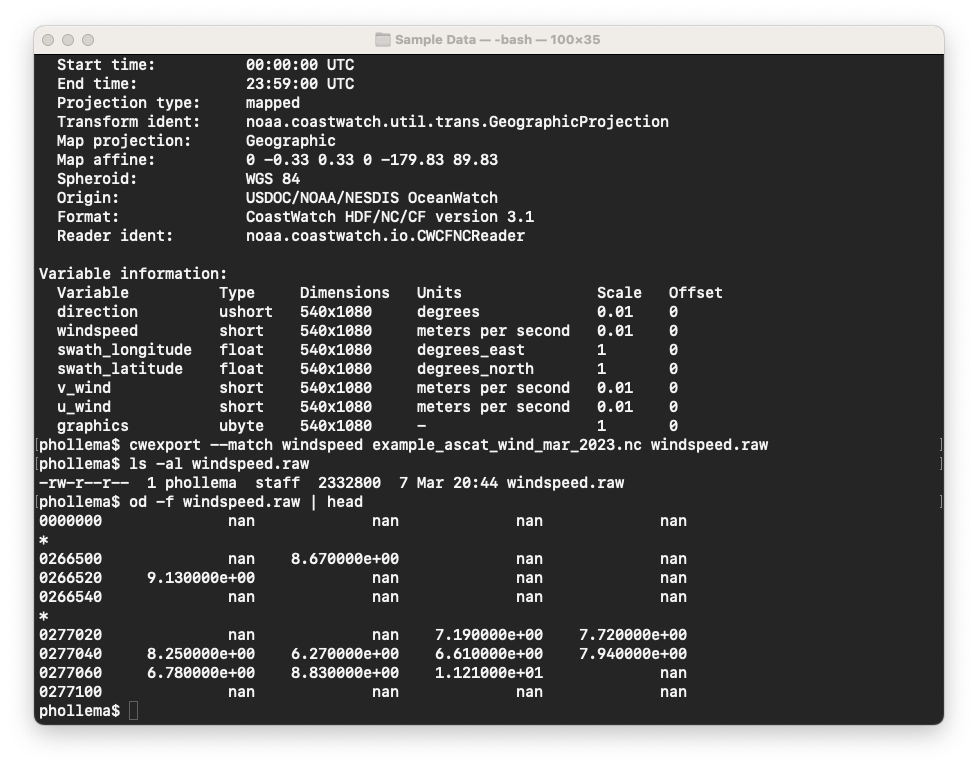Click the 'windspeed' name in the Variable column
This screenshot has height=767, width=978.
click(x=97, y=331)
